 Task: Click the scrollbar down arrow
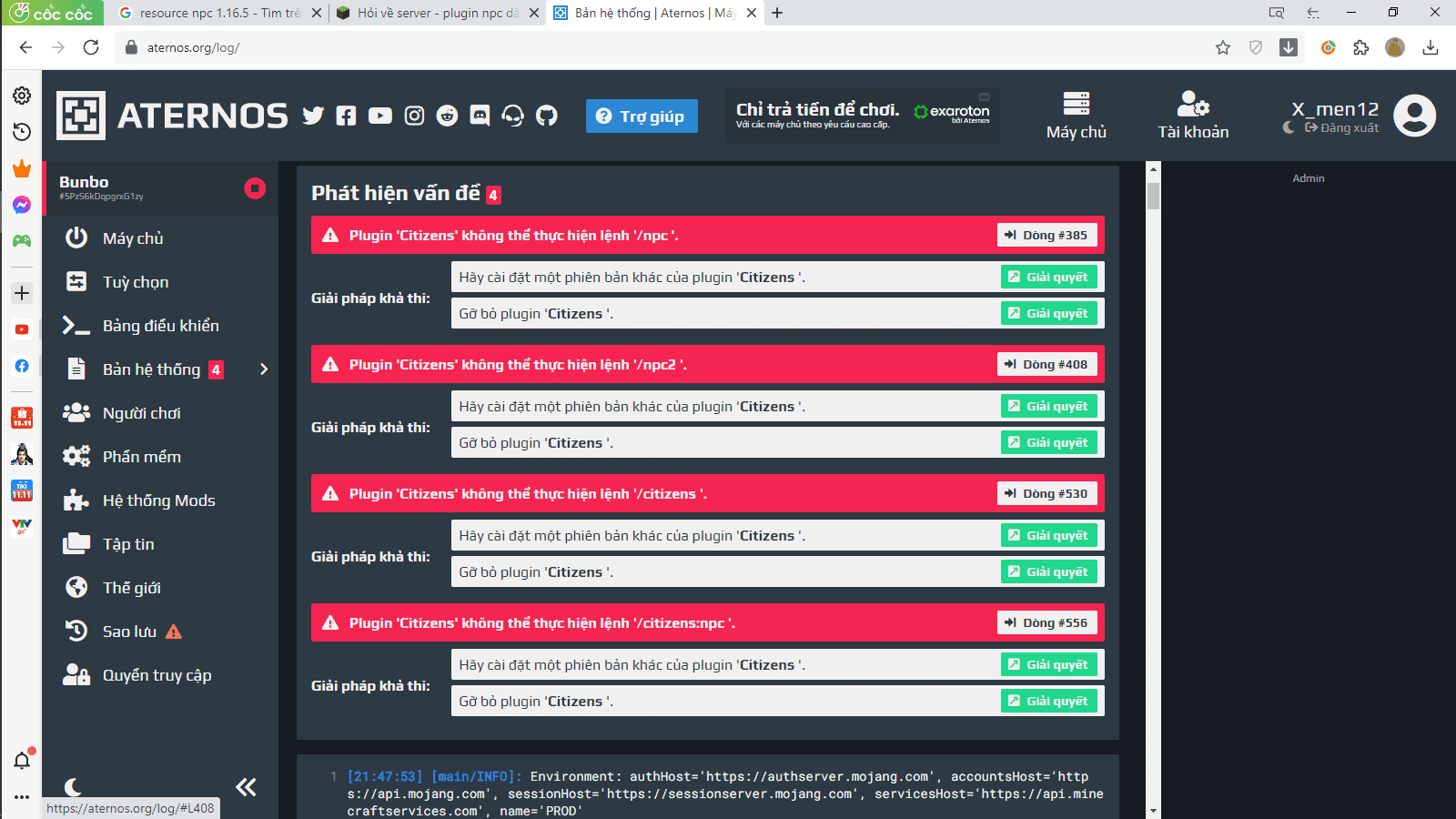click(1154, 811)
